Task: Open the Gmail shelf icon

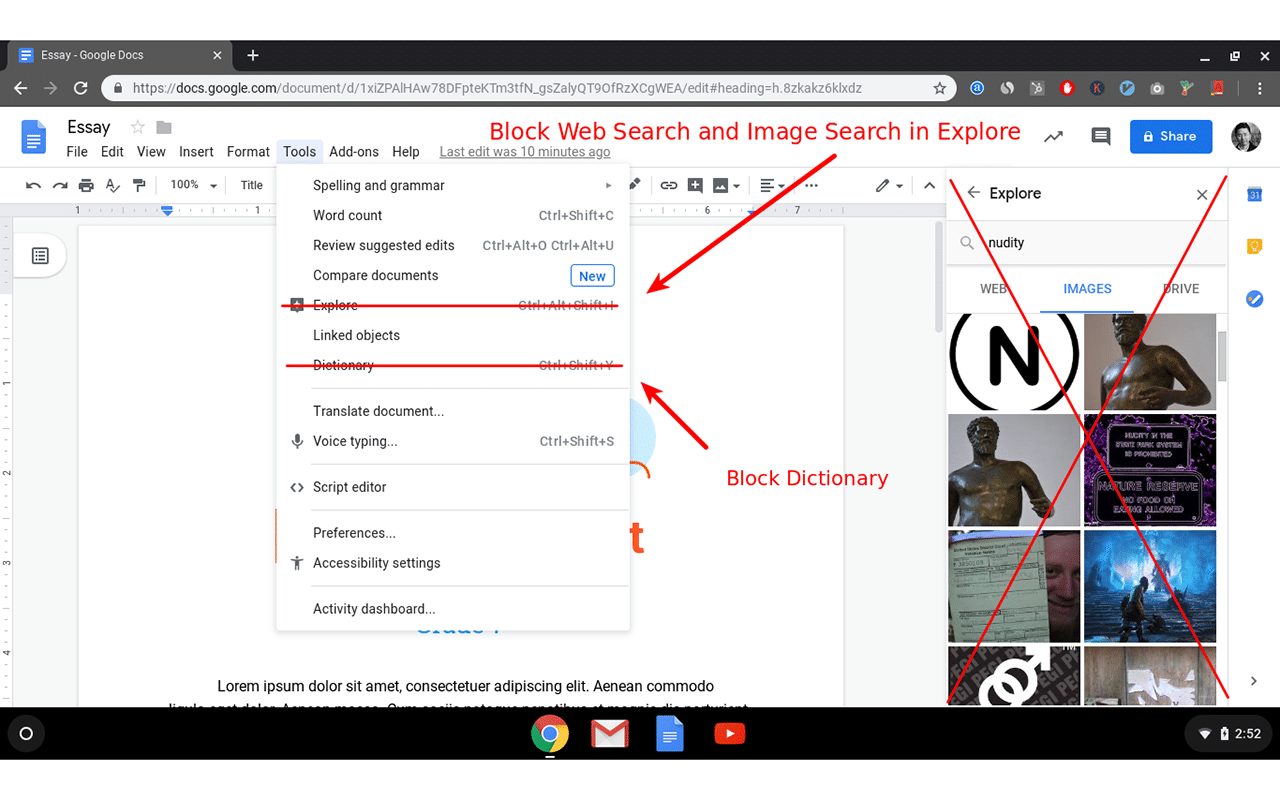Action: tap(609, 735)
